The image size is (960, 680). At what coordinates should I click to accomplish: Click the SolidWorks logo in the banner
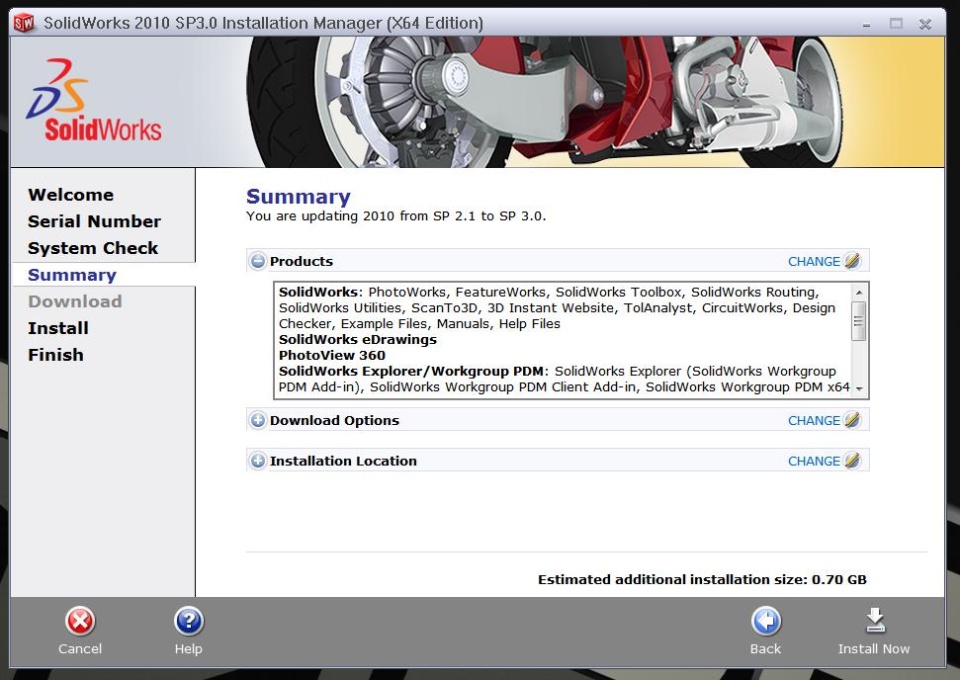click(94, 100)
